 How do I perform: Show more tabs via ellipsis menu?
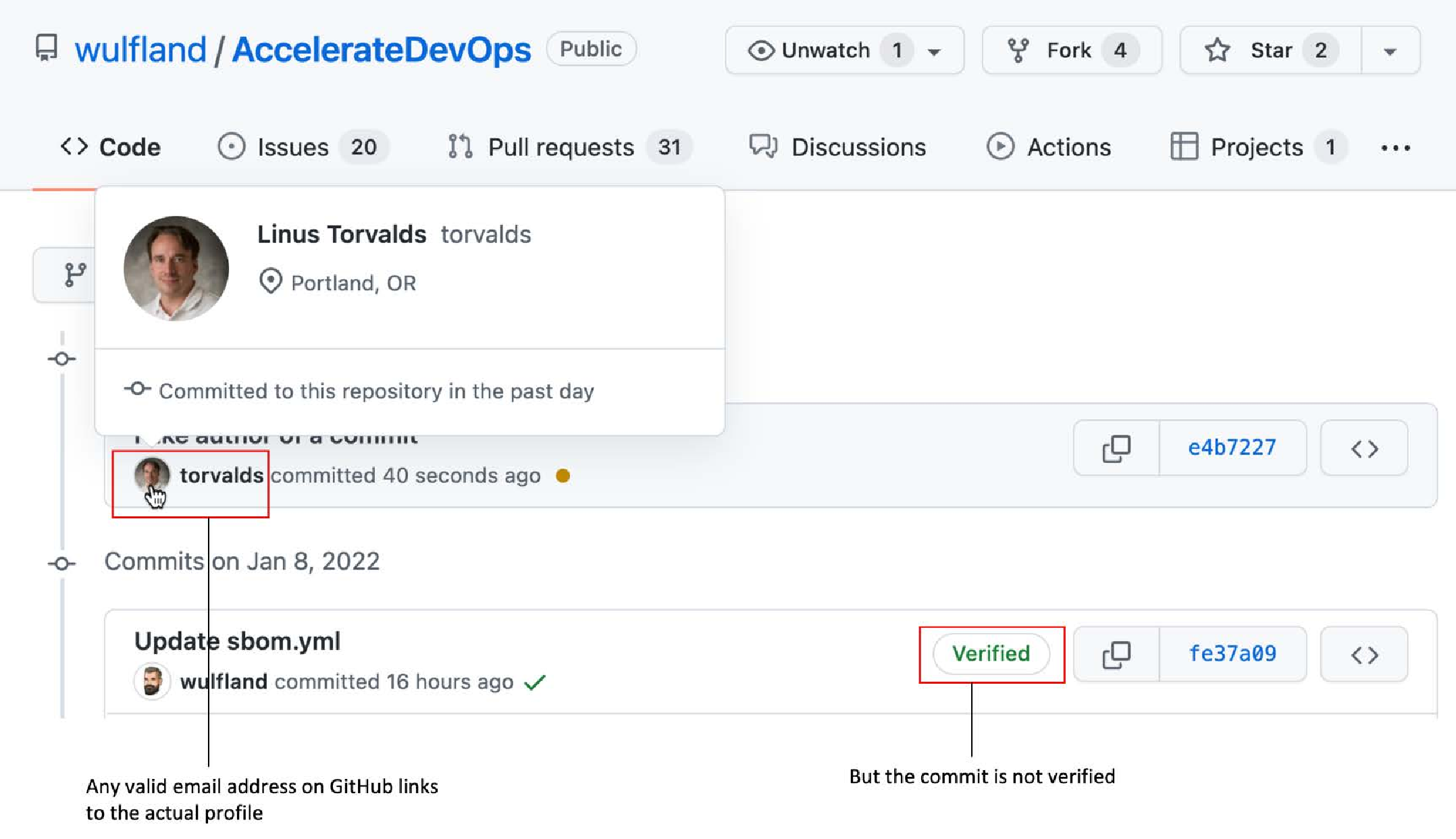coord(1395,148)
